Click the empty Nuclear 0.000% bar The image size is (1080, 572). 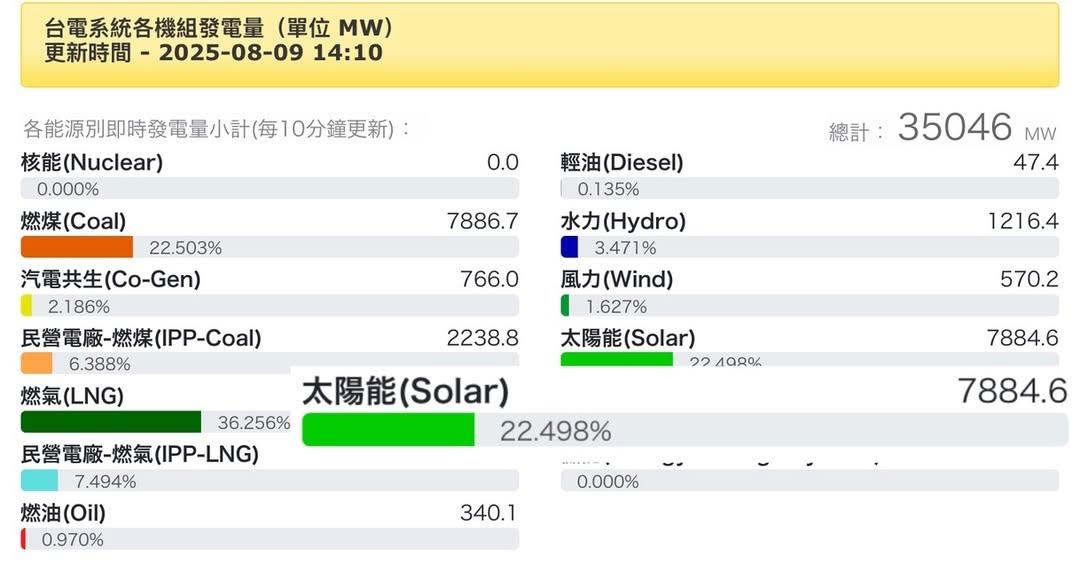point(270,188)
